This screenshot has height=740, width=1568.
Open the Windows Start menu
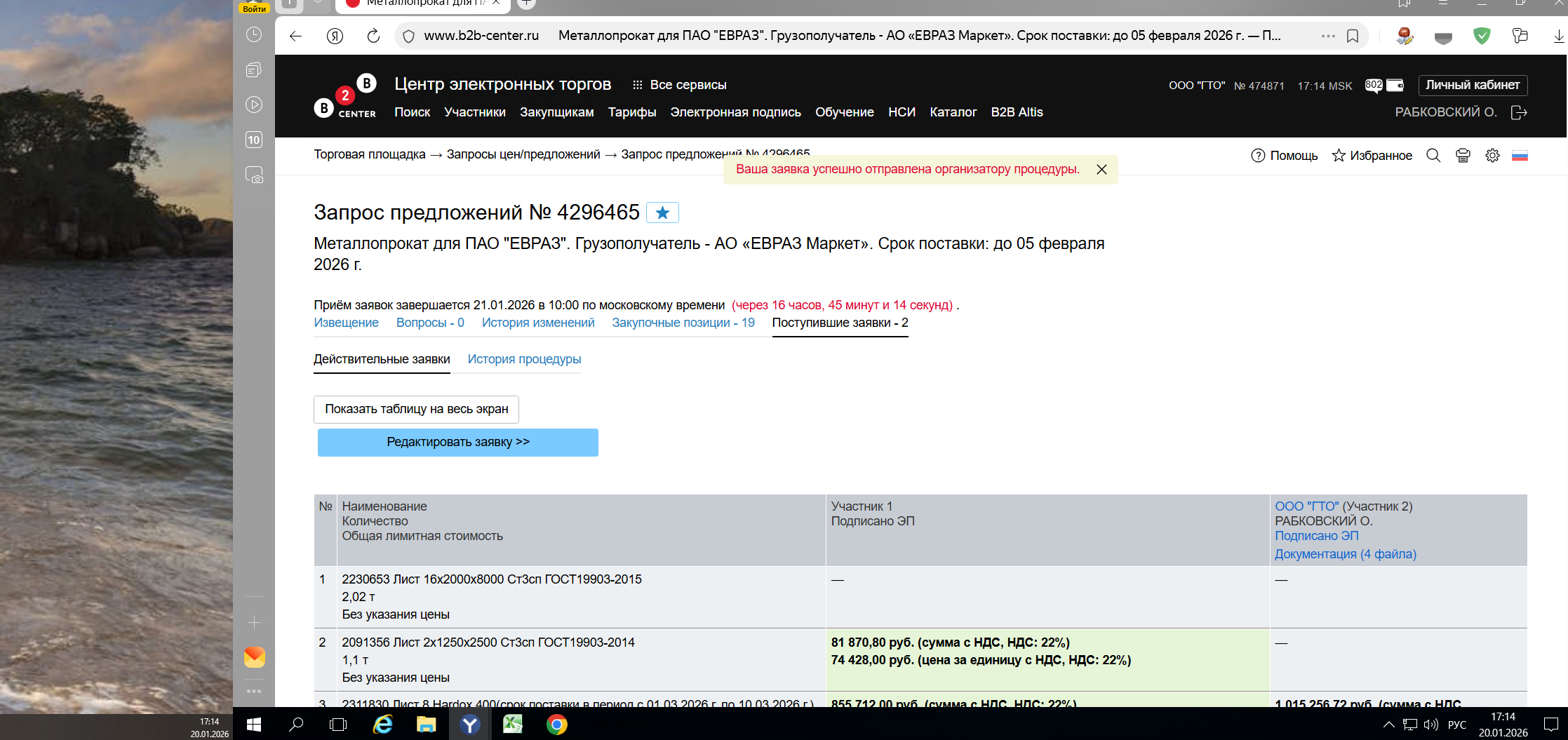(254, 724)
